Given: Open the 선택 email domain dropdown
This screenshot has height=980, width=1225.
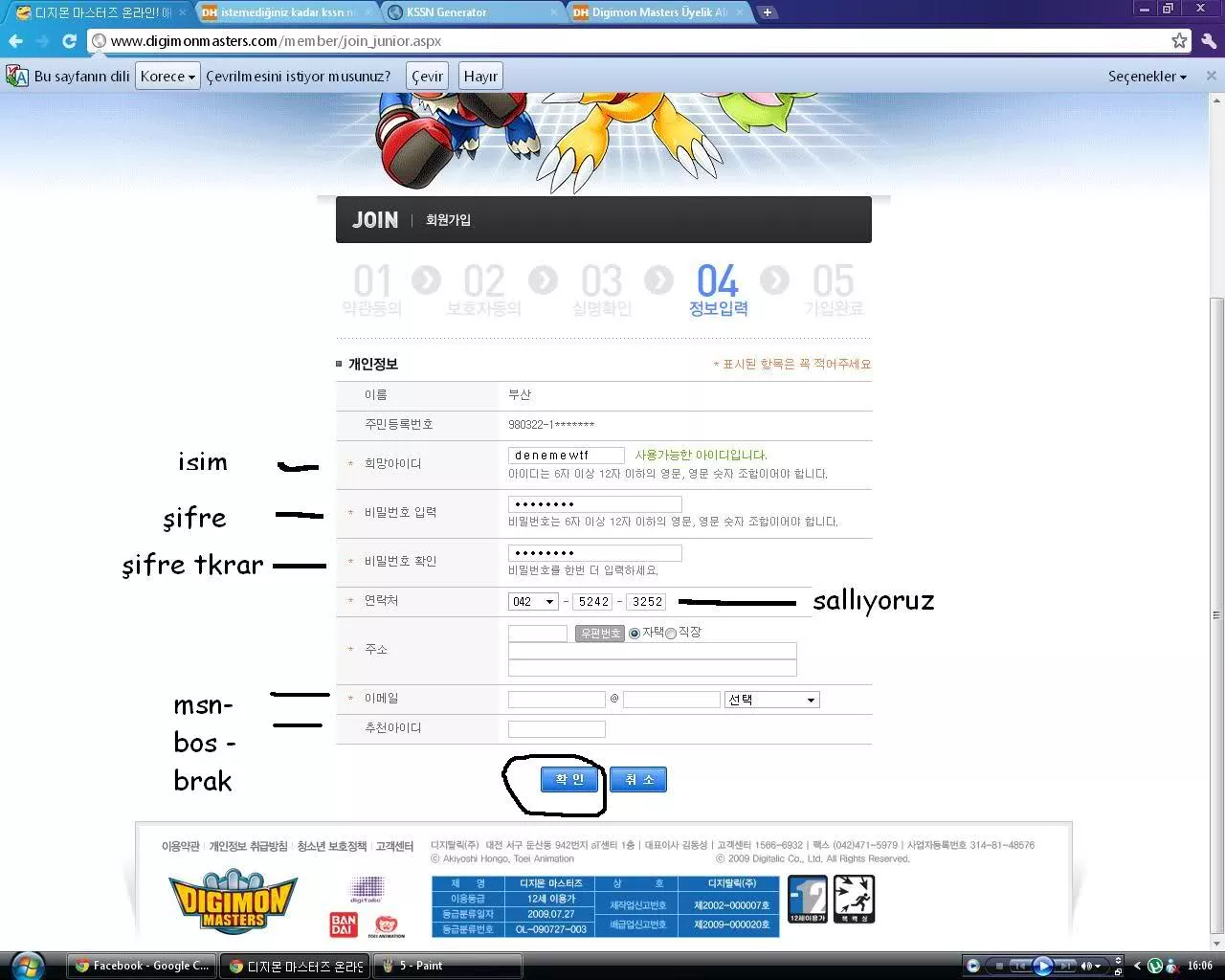Looking at the screenshot, I should click(772, 700).
